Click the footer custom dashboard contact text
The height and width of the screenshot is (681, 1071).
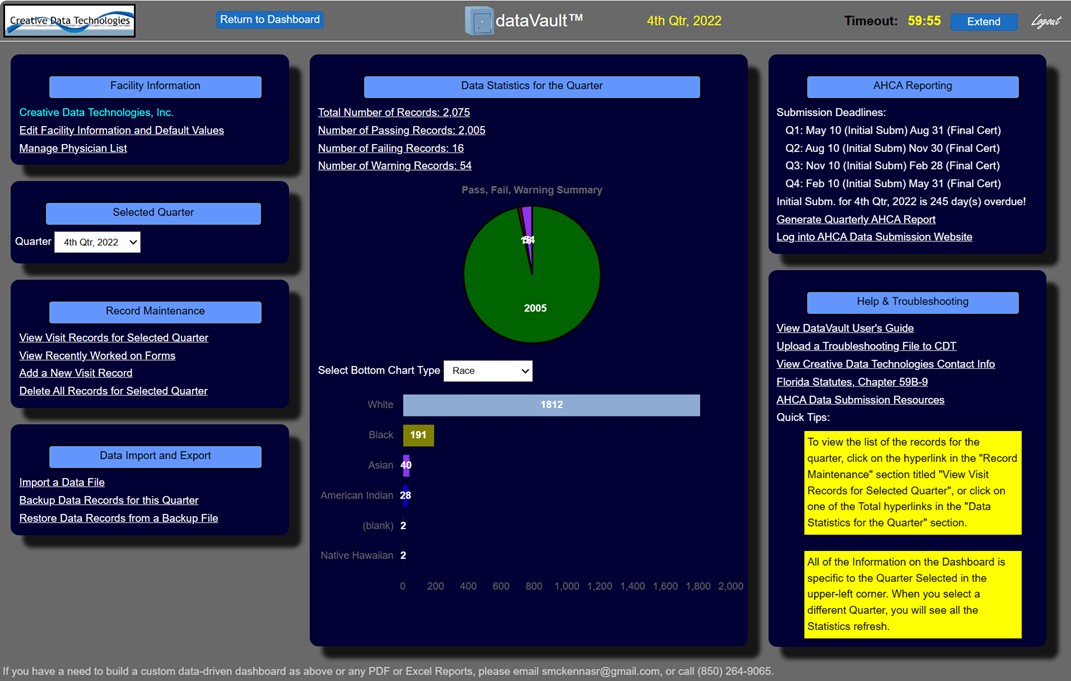388,671
